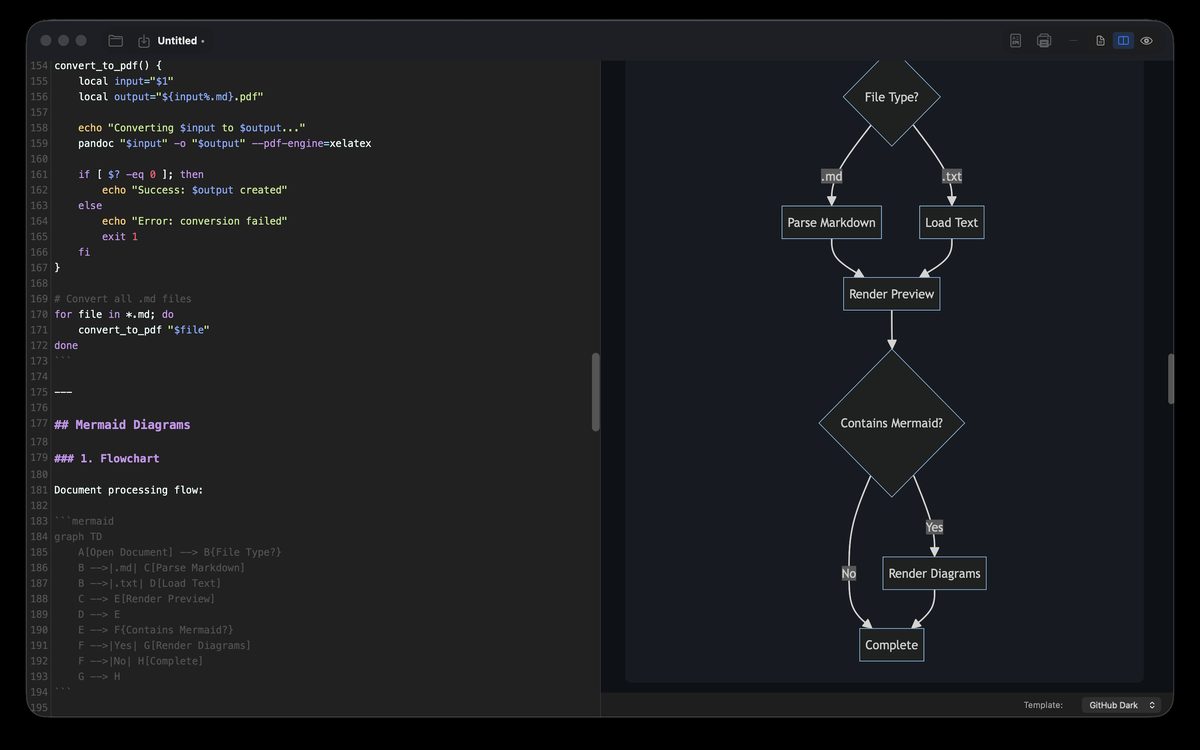Click the "Render Diagrams" flowchart node
Screen dimensions: 1200x750
click(x=934, y=573)
